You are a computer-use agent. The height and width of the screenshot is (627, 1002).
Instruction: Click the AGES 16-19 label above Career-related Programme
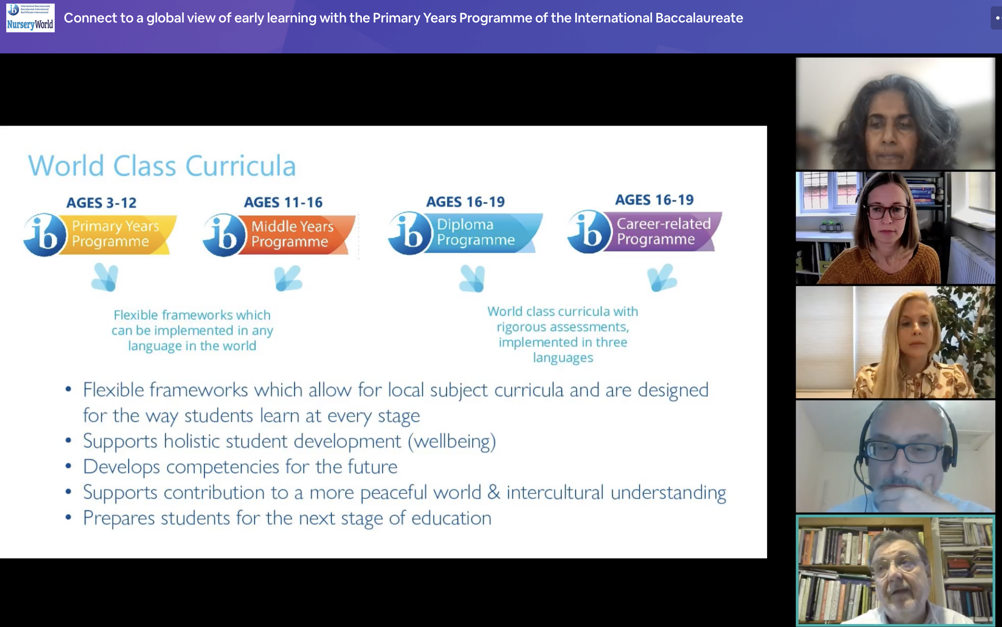(x=654, y=199)
